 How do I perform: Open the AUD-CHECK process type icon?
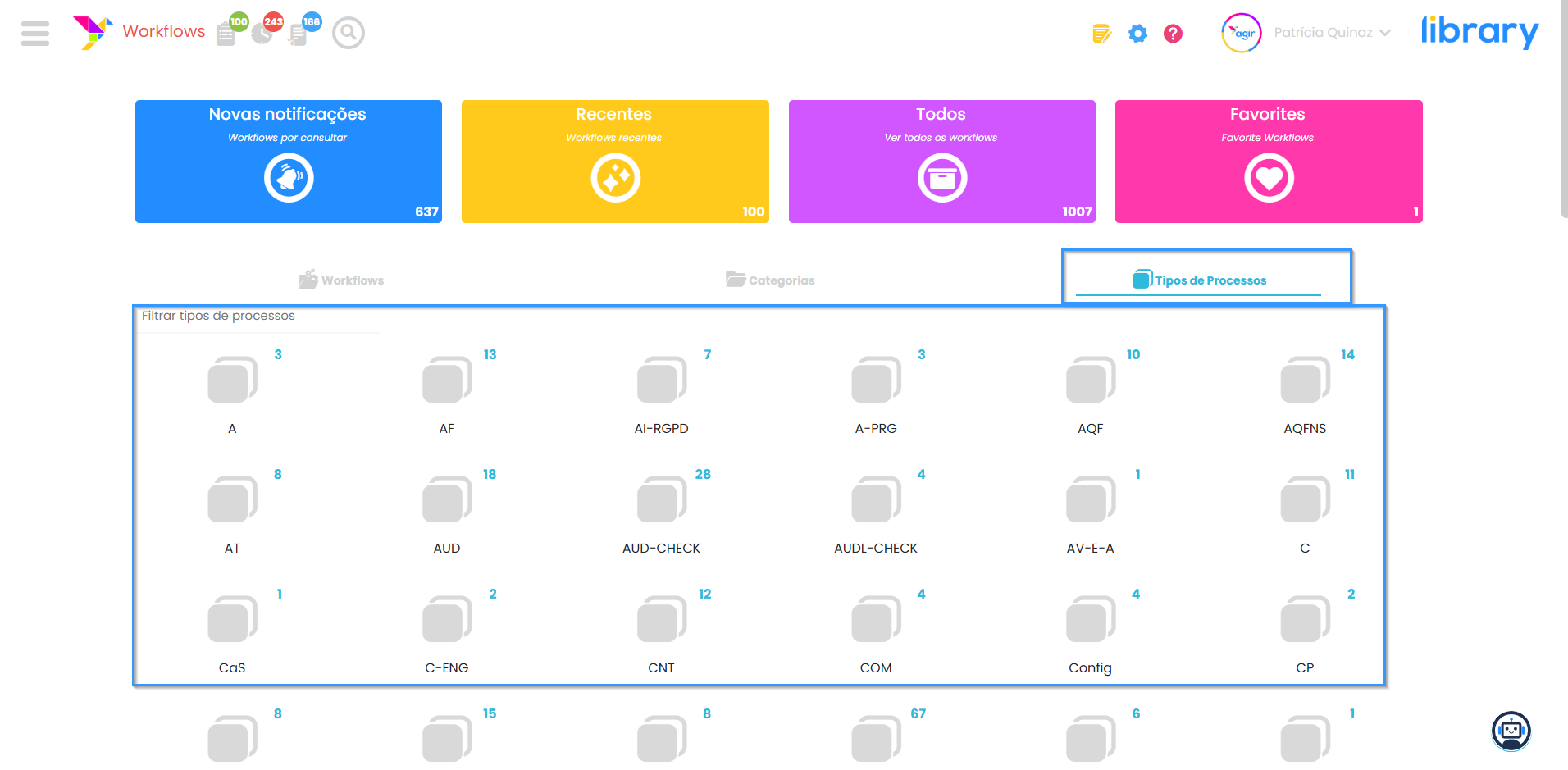(662, 499)
